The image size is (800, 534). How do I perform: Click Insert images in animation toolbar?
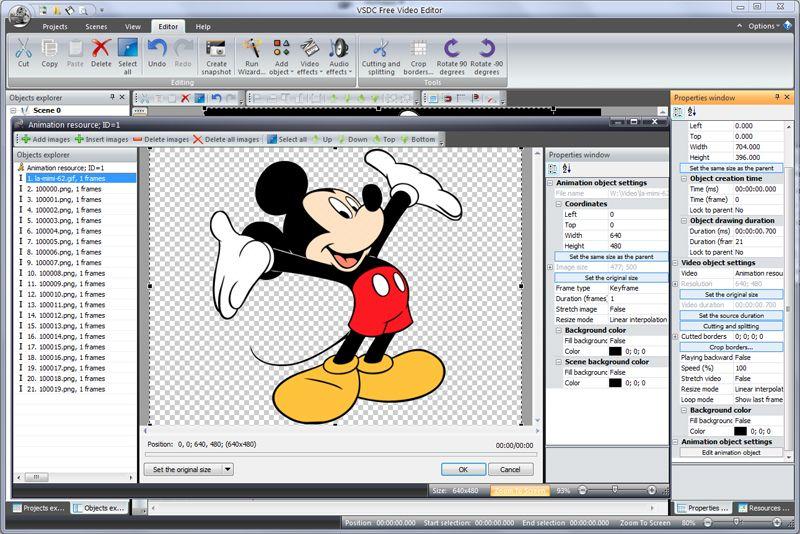coord(102,139)
